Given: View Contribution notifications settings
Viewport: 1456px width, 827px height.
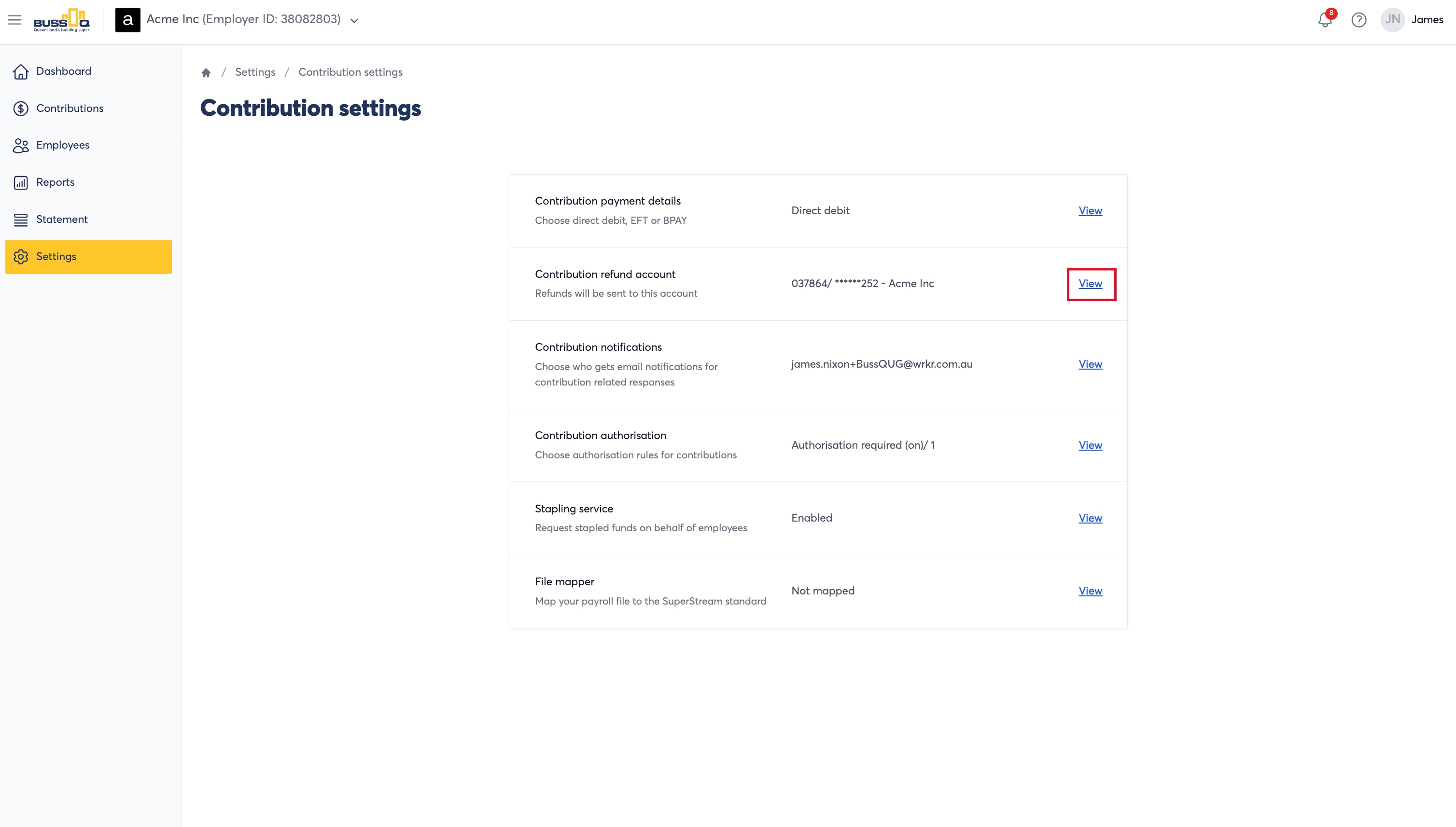Looking at the screenshot, I should coord(1090,364).
